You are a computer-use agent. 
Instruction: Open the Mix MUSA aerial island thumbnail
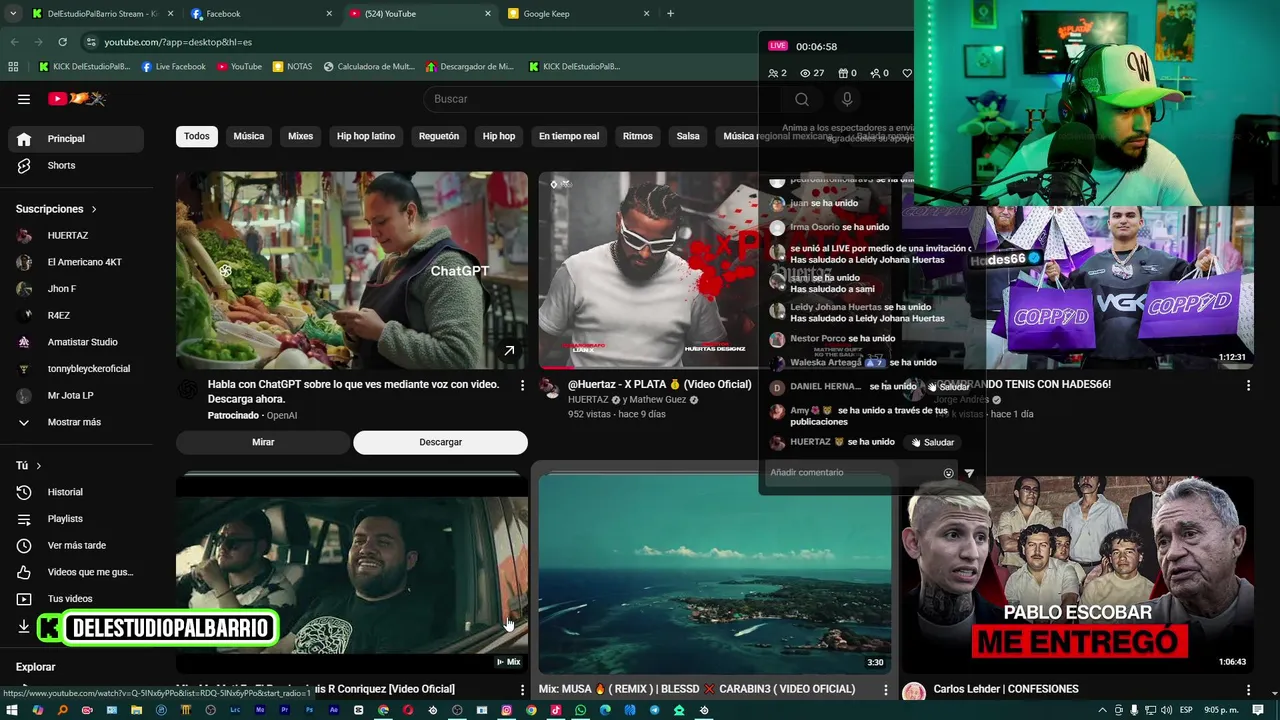tap(714, 575)
